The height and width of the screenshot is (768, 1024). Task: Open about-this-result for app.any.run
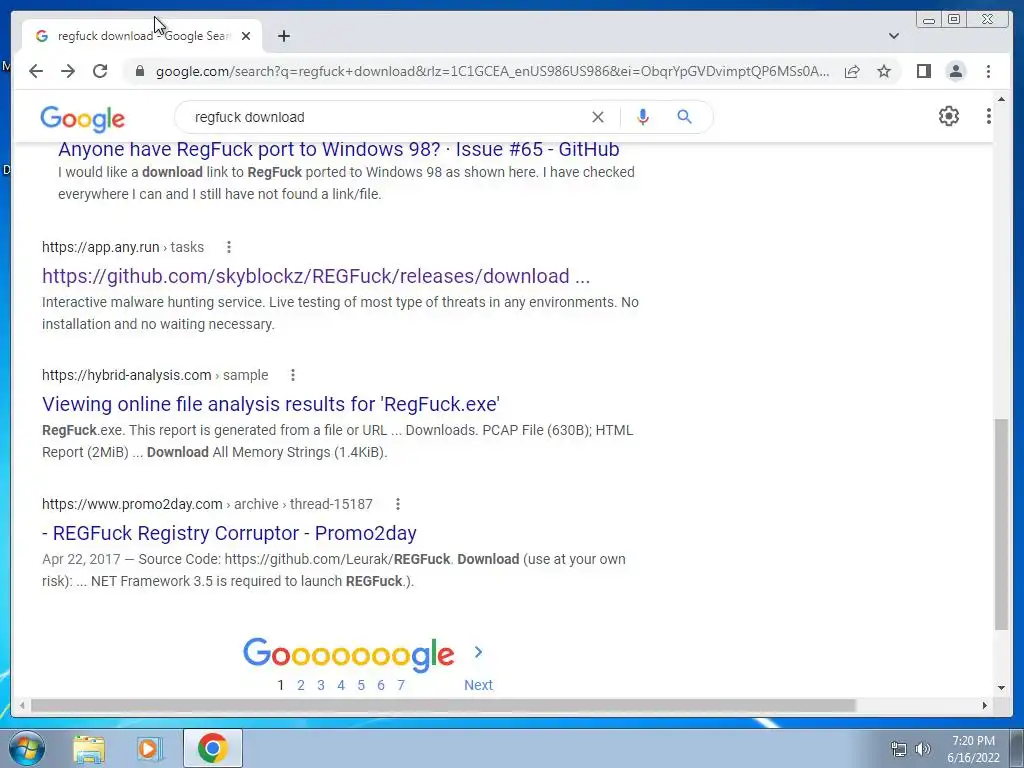point(229,247)
